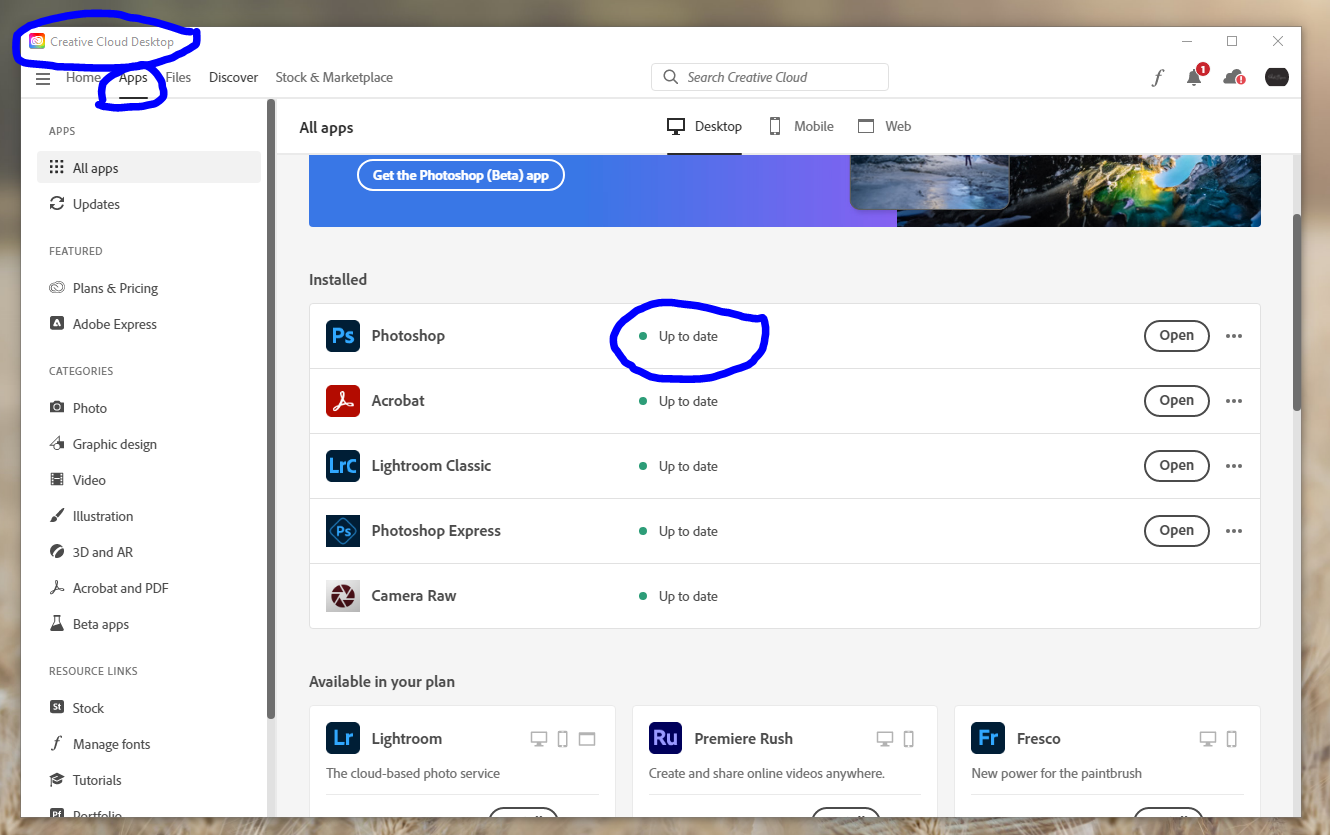Click the Photoshop Express app icon

click(x=343, y=531)
